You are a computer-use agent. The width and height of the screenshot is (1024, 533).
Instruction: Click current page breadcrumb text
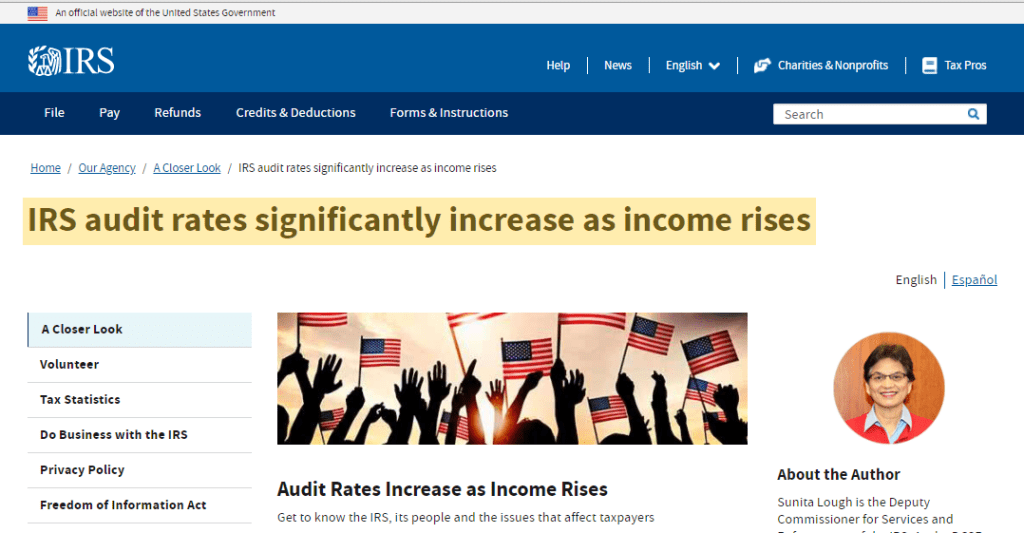pos(367,168)
